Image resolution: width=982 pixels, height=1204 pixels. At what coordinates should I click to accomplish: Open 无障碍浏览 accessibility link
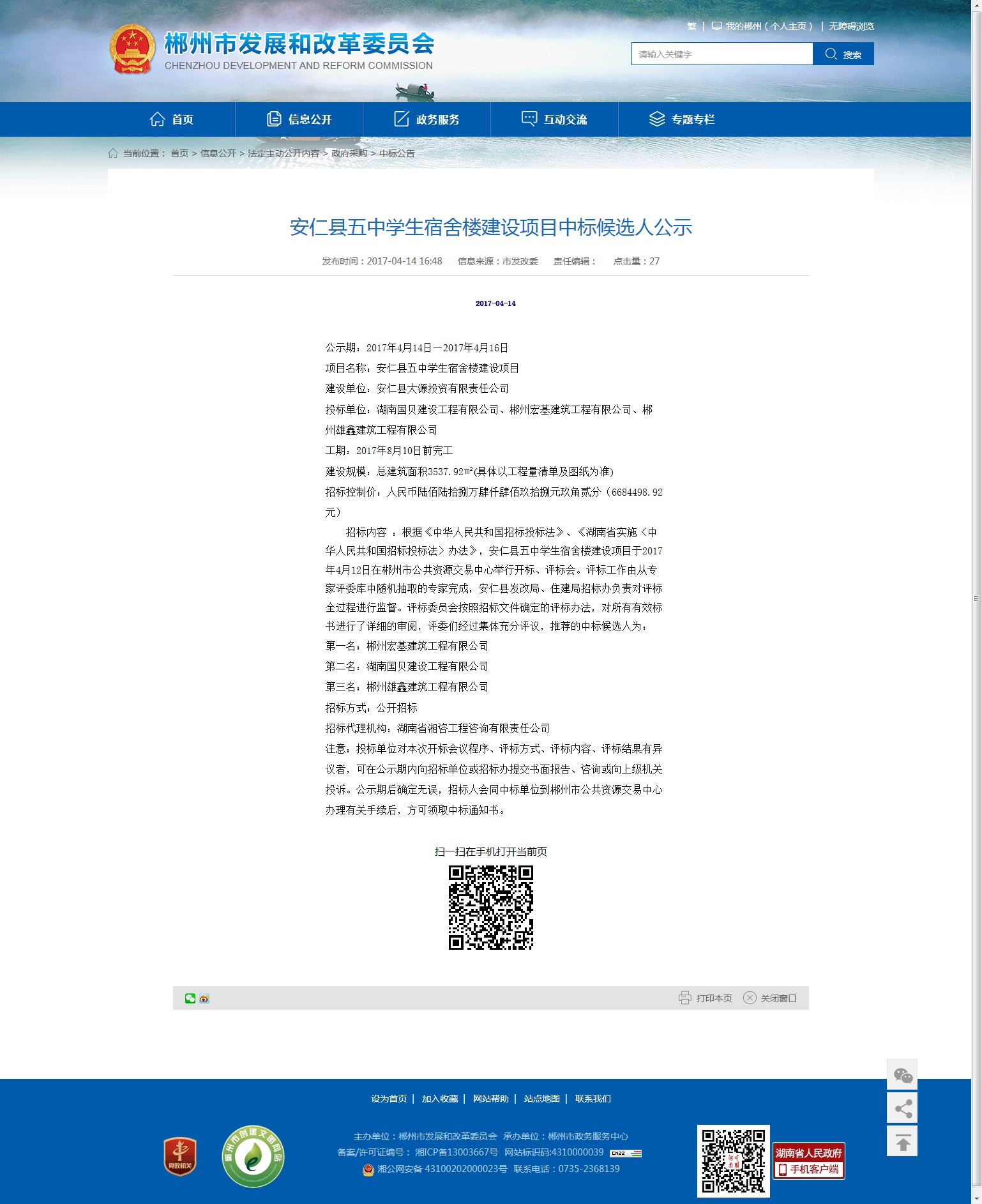(x=851, y=26)
